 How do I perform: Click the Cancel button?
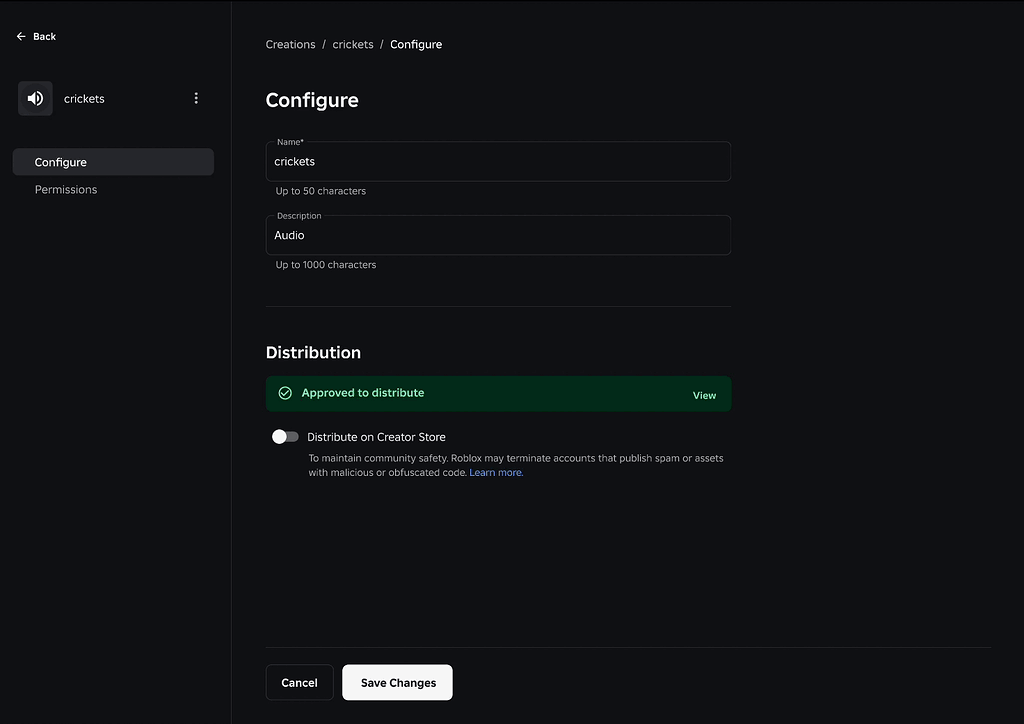[299, 682]
